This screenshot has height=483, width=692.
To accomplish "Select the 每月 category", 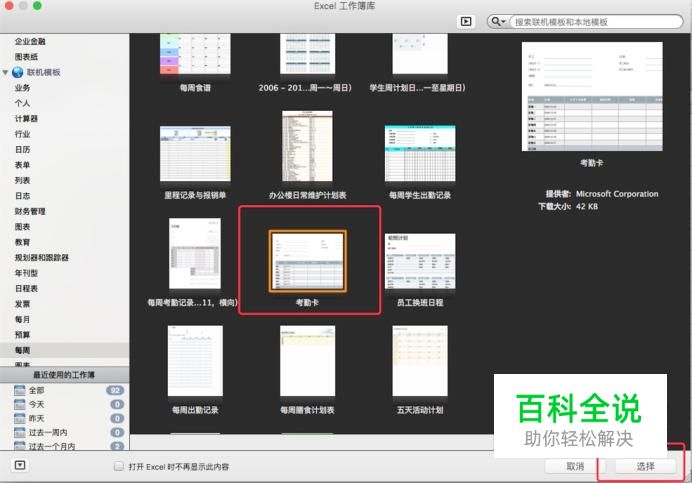I will (x=23, y=320).
